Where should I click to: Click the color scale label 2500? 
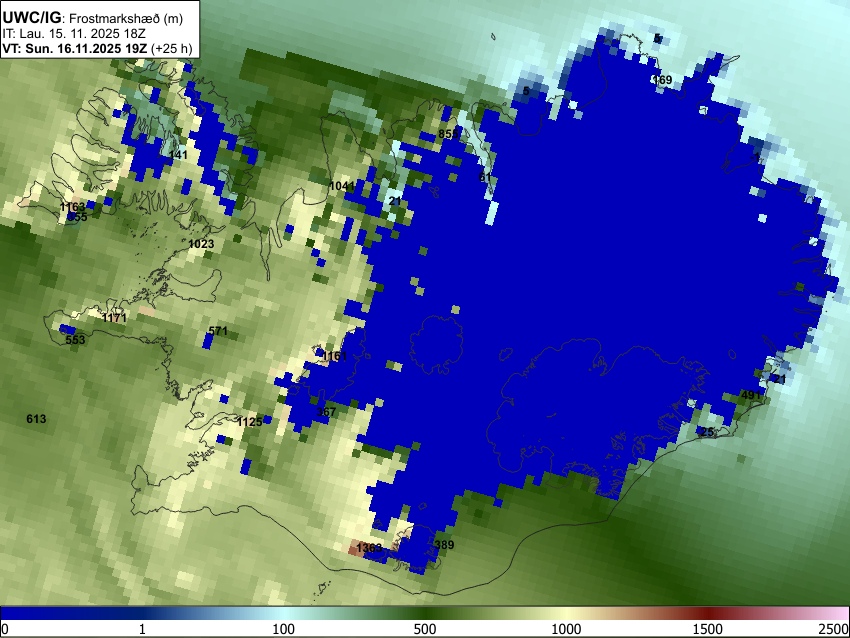pyautogui.click(x=835, y=629)
